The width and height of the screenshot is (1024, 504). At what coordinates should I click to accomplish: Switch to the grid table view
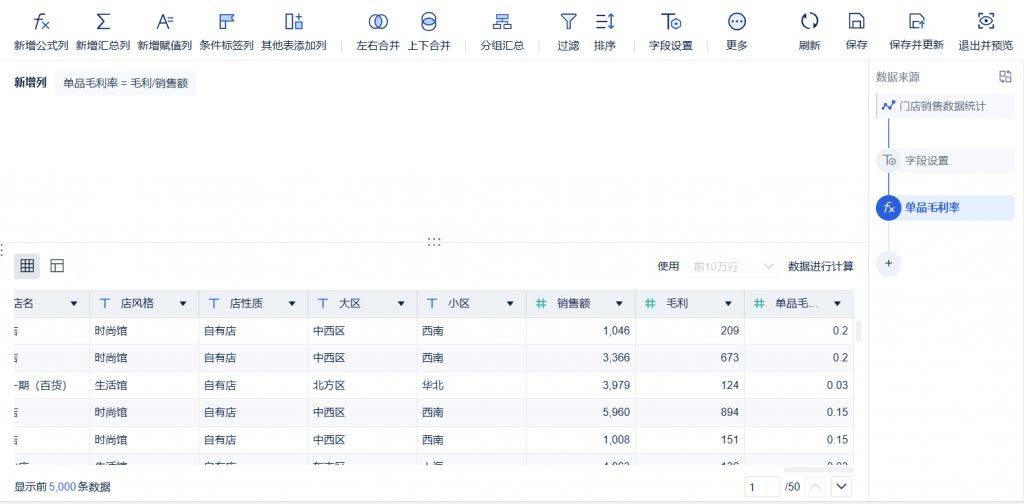(27, 266)
